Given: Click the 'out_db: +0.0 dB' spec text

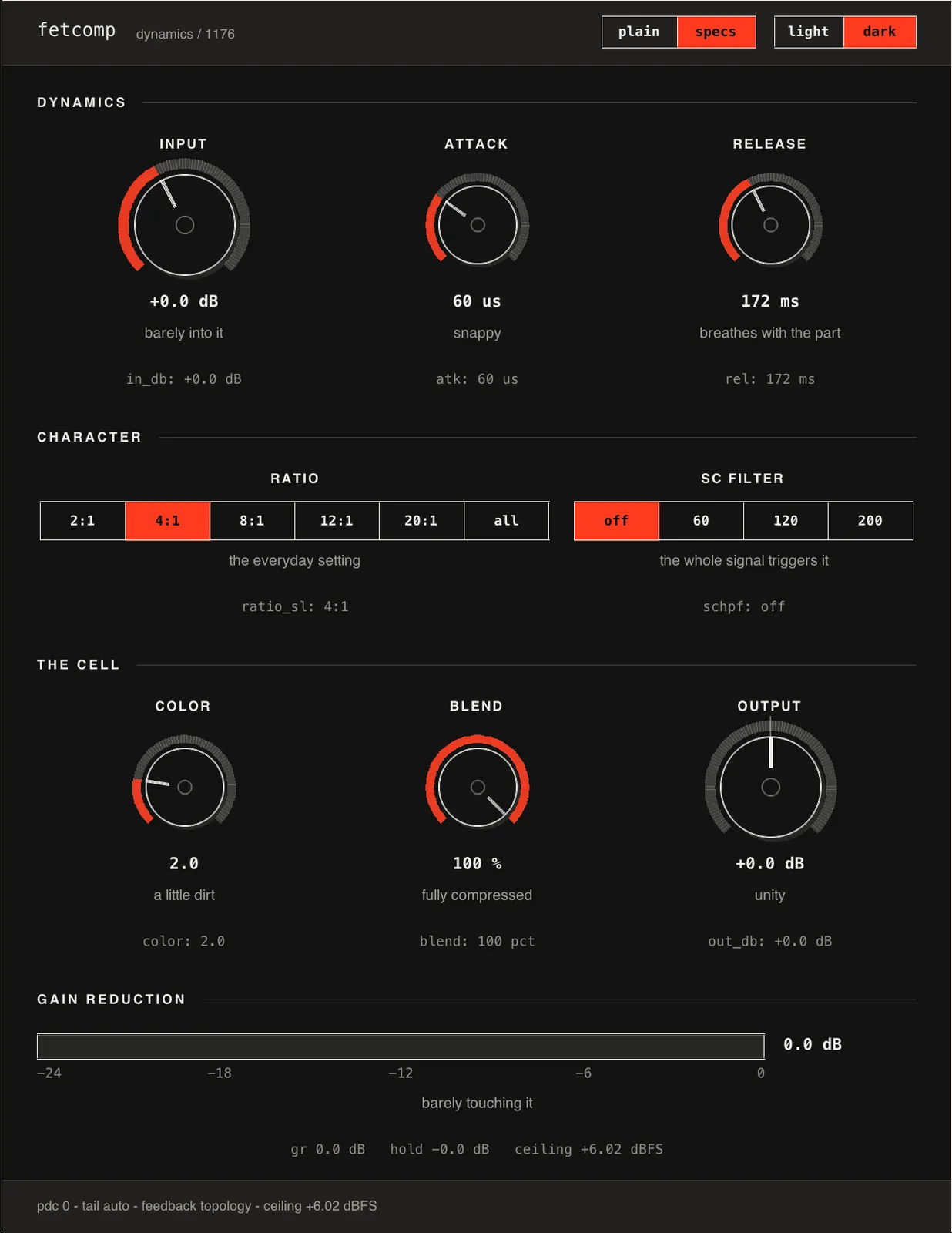Looking at the screenshot, I should pos(770,941).
